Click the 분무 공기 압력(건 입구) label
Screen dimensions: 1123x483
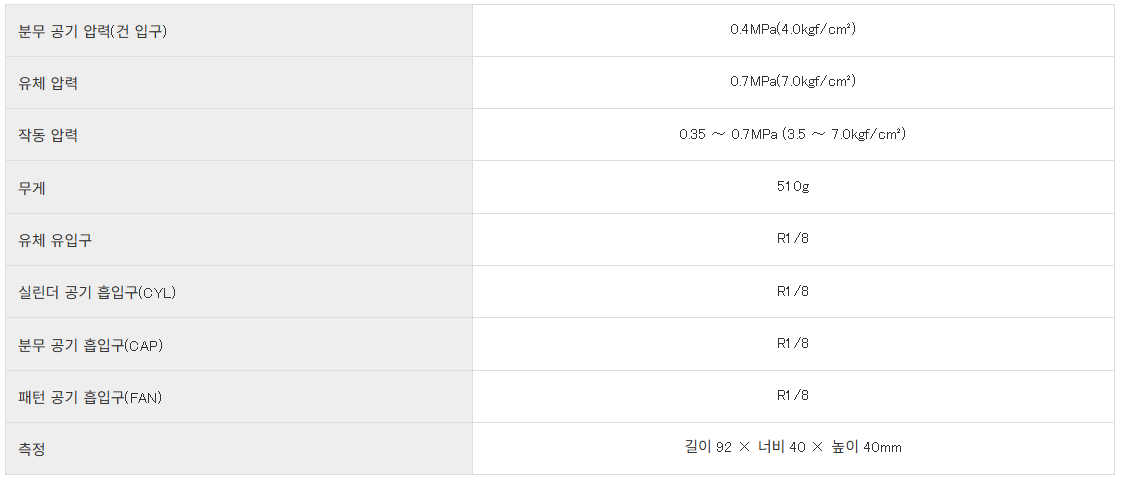tap(92, 31)
